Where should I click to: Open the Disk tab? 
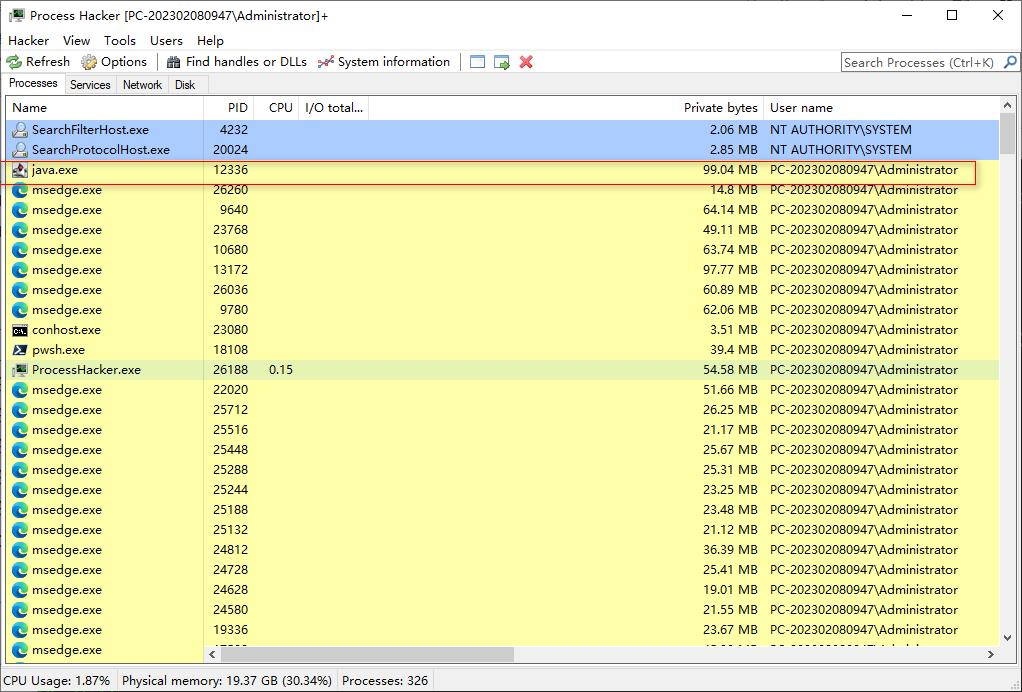click(185, 85)
